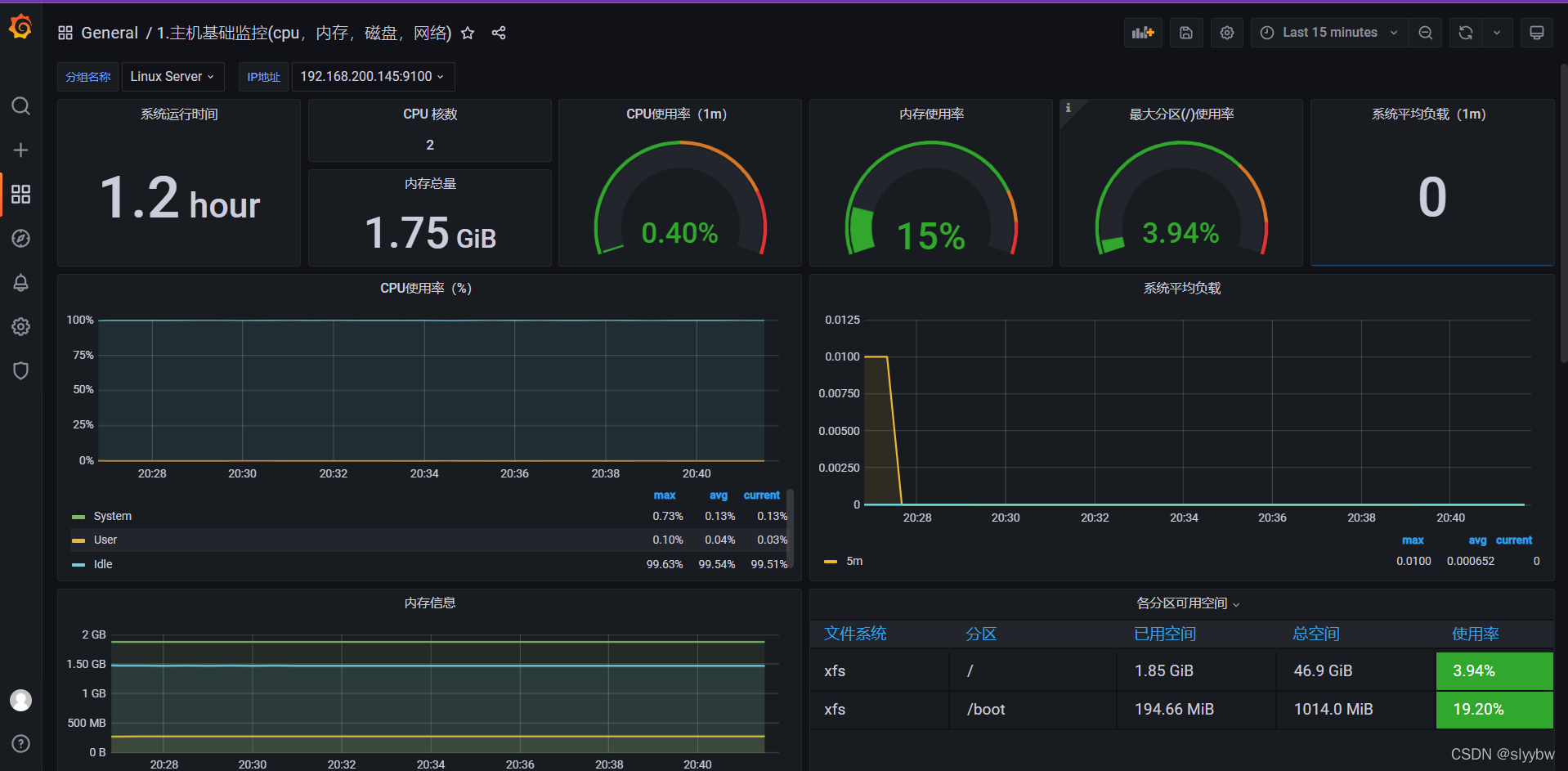
Task: Go to the General folder breadcrumb
Action: click(110, 33)
